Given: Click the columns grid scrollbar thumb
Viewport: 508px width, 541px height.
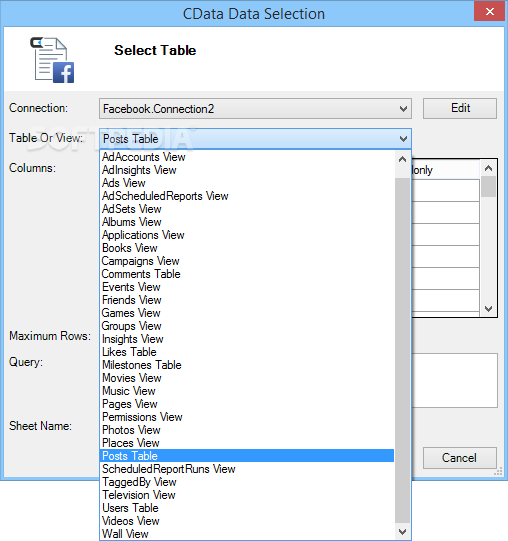Looking at the screenshot, I should 488,186.
